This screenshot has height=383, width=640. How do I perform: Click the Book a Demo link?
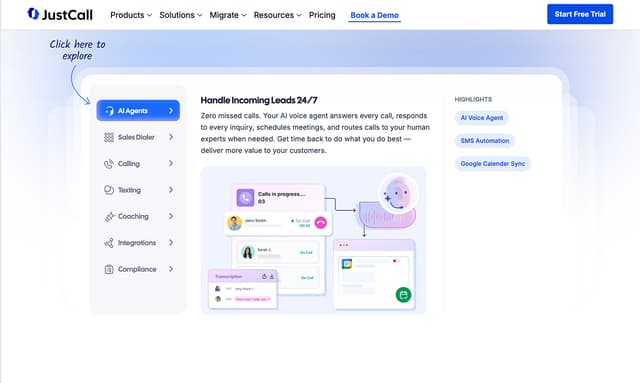pos(374,16)
